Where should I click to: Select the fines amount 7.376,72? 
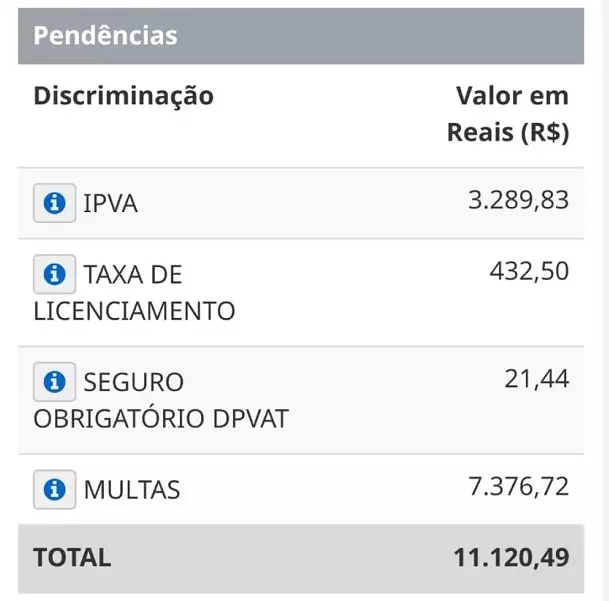coord(518,487)
